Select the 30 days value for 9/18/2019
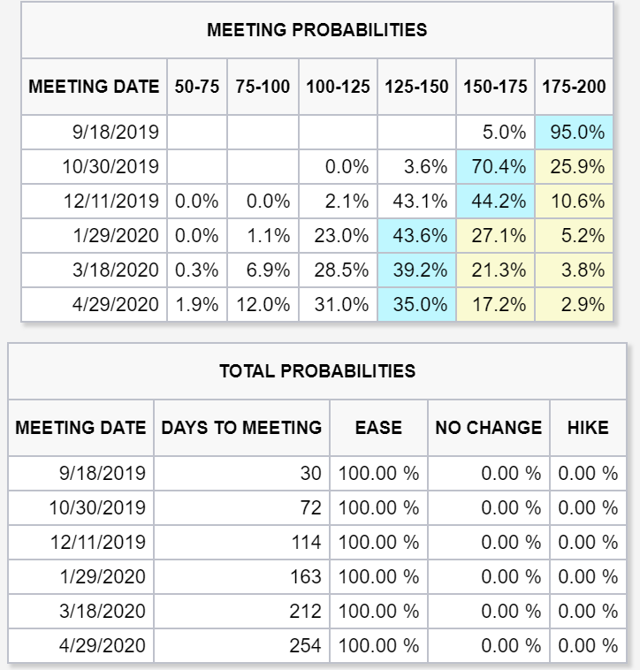 coord(311,473)
